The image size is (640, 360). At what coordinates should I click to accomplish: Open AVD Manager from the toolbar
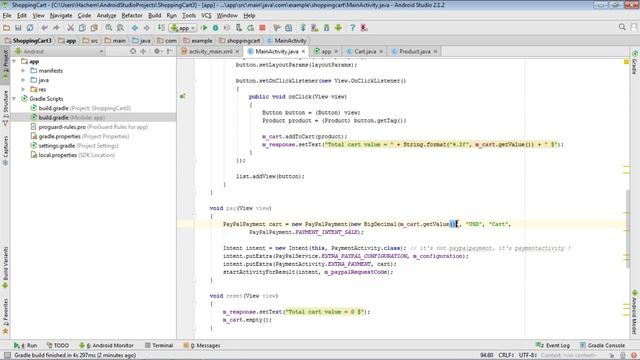(x=315, y=28)
